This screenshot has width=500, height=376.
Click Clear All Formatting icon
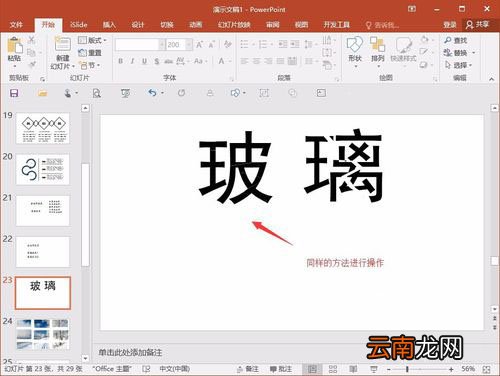228,44
